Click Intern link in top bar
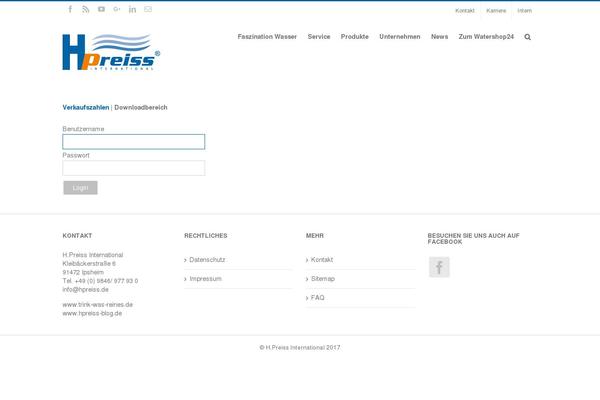600x400 pixels. (x=525, y=11)
